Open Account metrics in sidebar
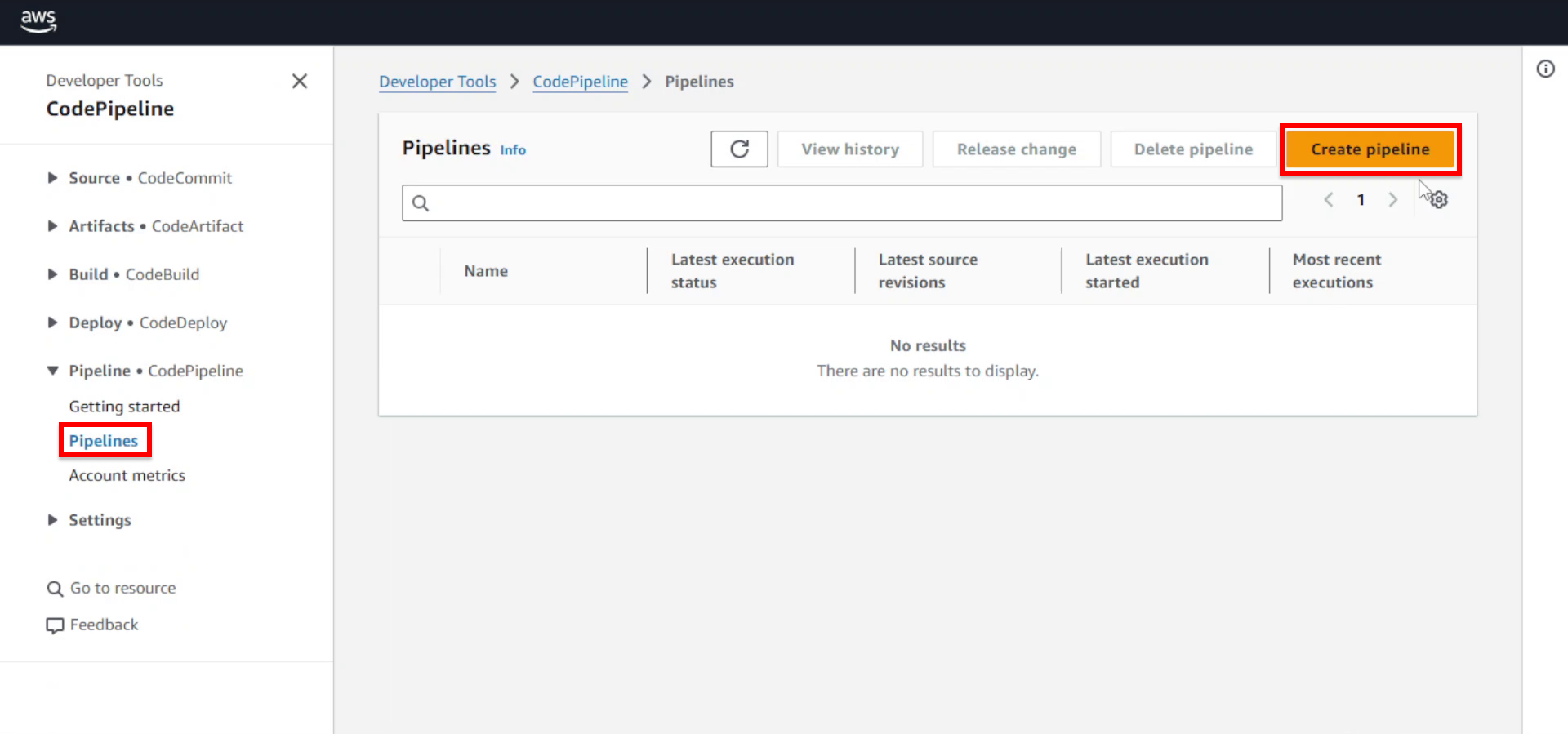 pyautogui.click(x=127, y=475)
